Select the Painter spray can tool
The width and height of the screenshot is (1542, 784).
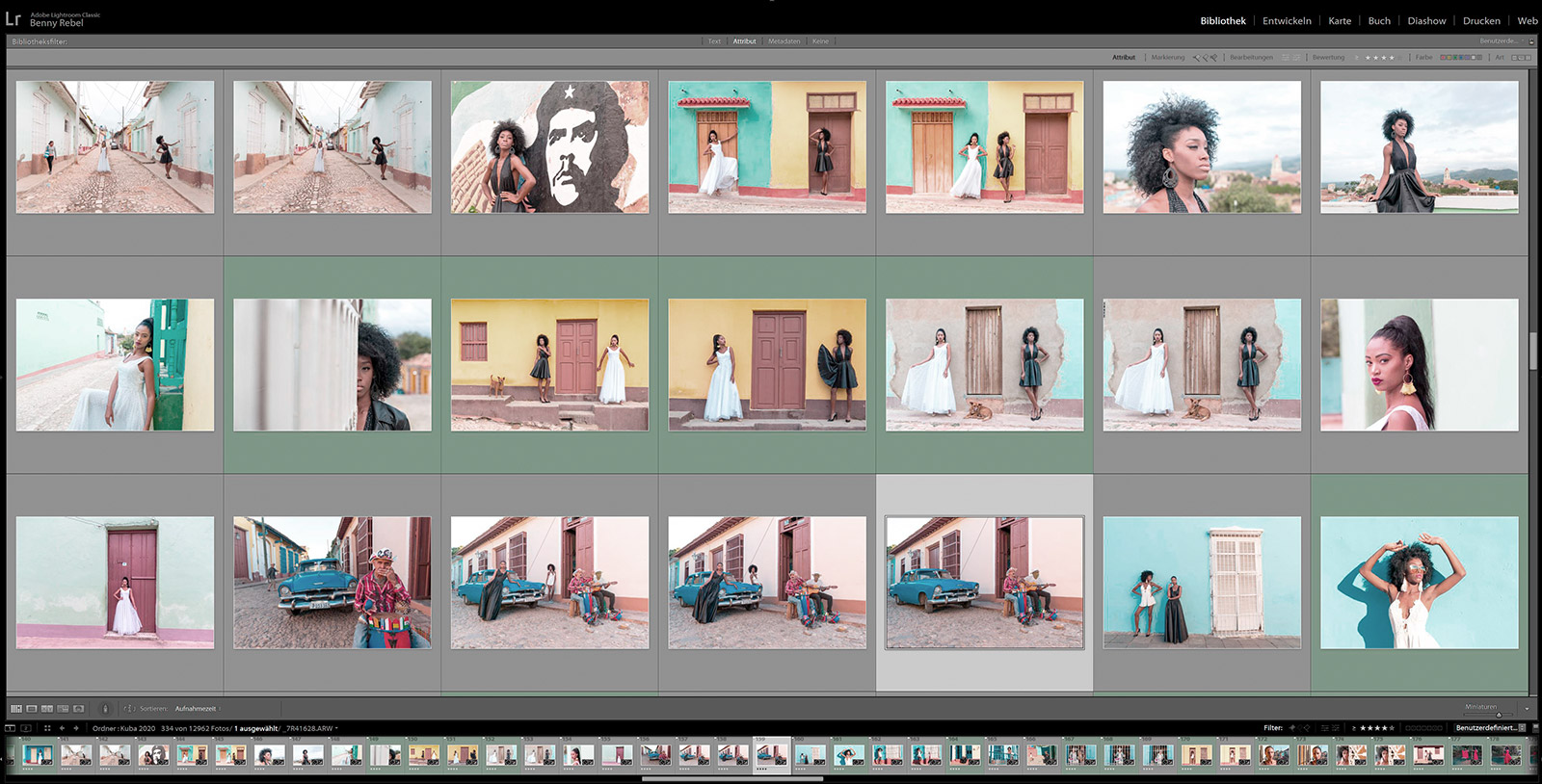[105, 709]
